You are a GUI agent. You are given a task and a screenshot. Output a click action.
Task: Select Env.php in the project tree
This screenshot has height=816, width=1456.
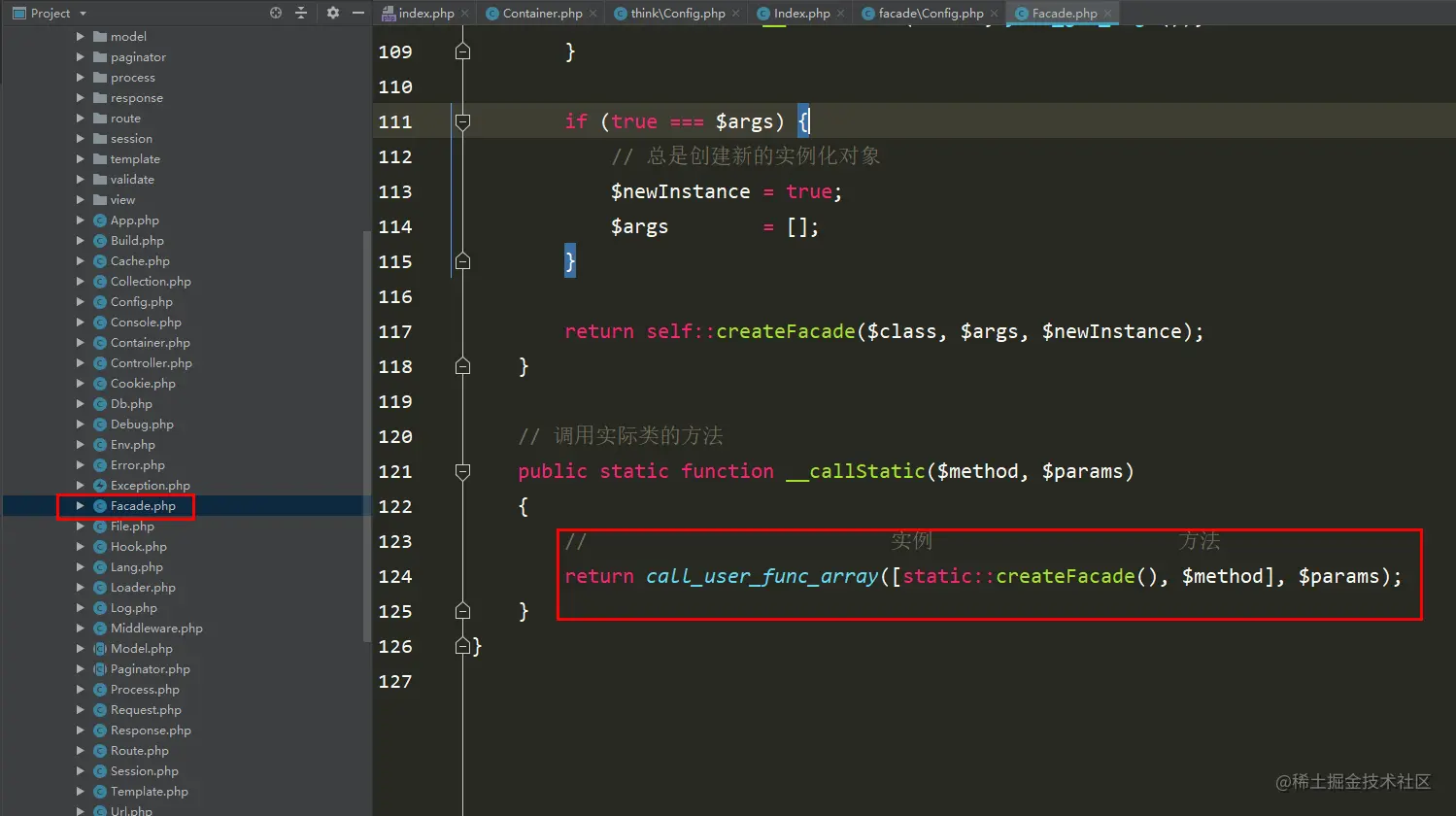click(133, 445)
